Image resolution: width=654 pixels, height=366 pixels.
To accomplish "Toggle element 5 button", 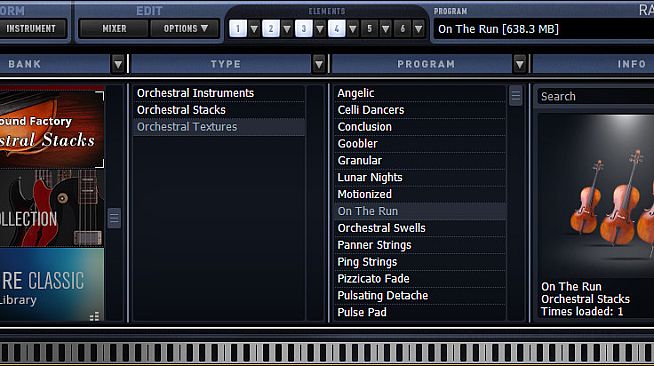I will [370, 29].
